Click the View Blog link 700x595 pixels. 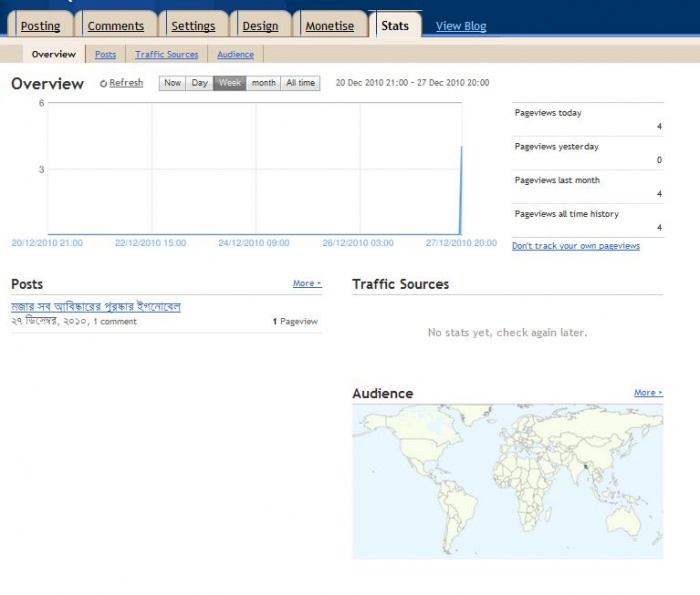(461, 26)
